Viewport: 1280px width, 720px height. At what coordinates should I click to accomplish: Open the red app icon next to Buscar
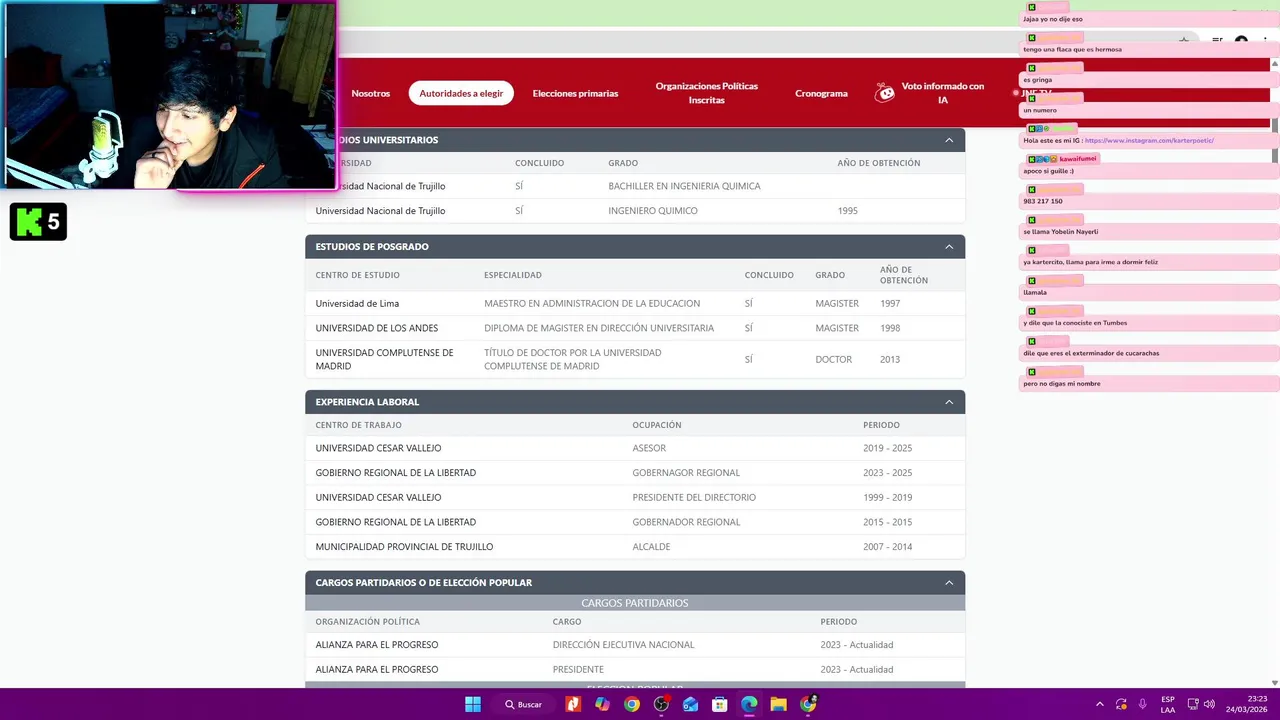tap(573, 704)
